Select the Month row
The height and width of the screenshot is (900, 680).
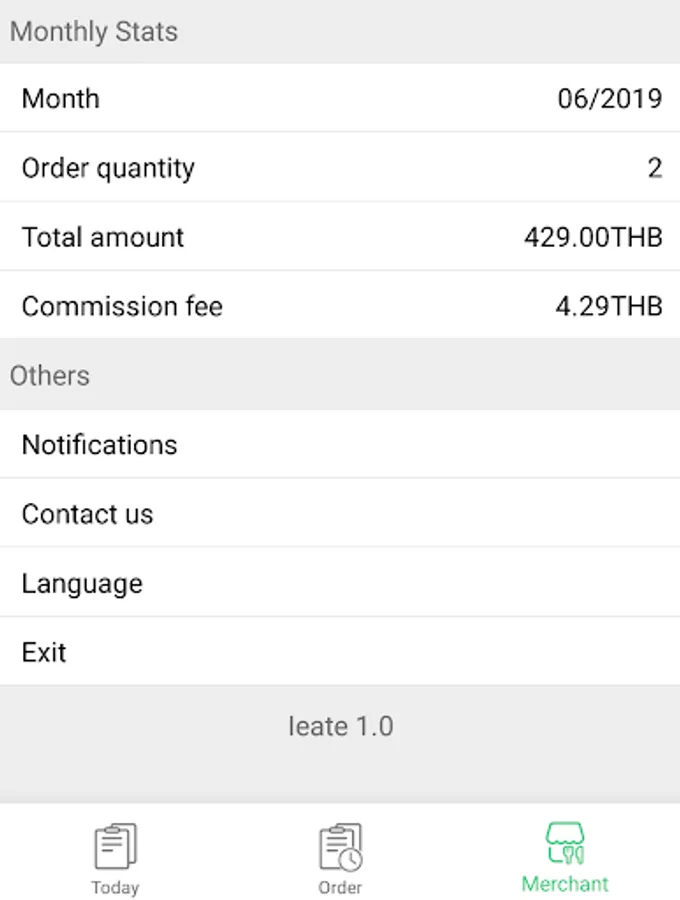point(340,98)
